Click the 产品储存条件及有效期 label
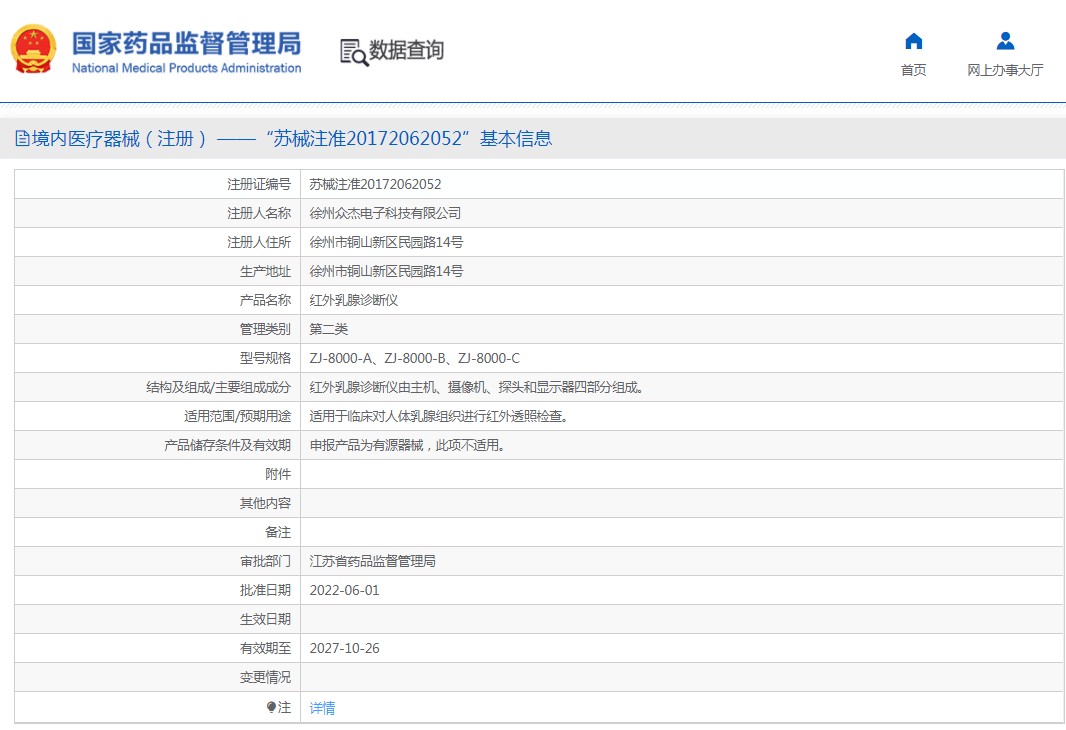Image resolution: width=1066 pixels, height=730 pixels. point(227,445)
